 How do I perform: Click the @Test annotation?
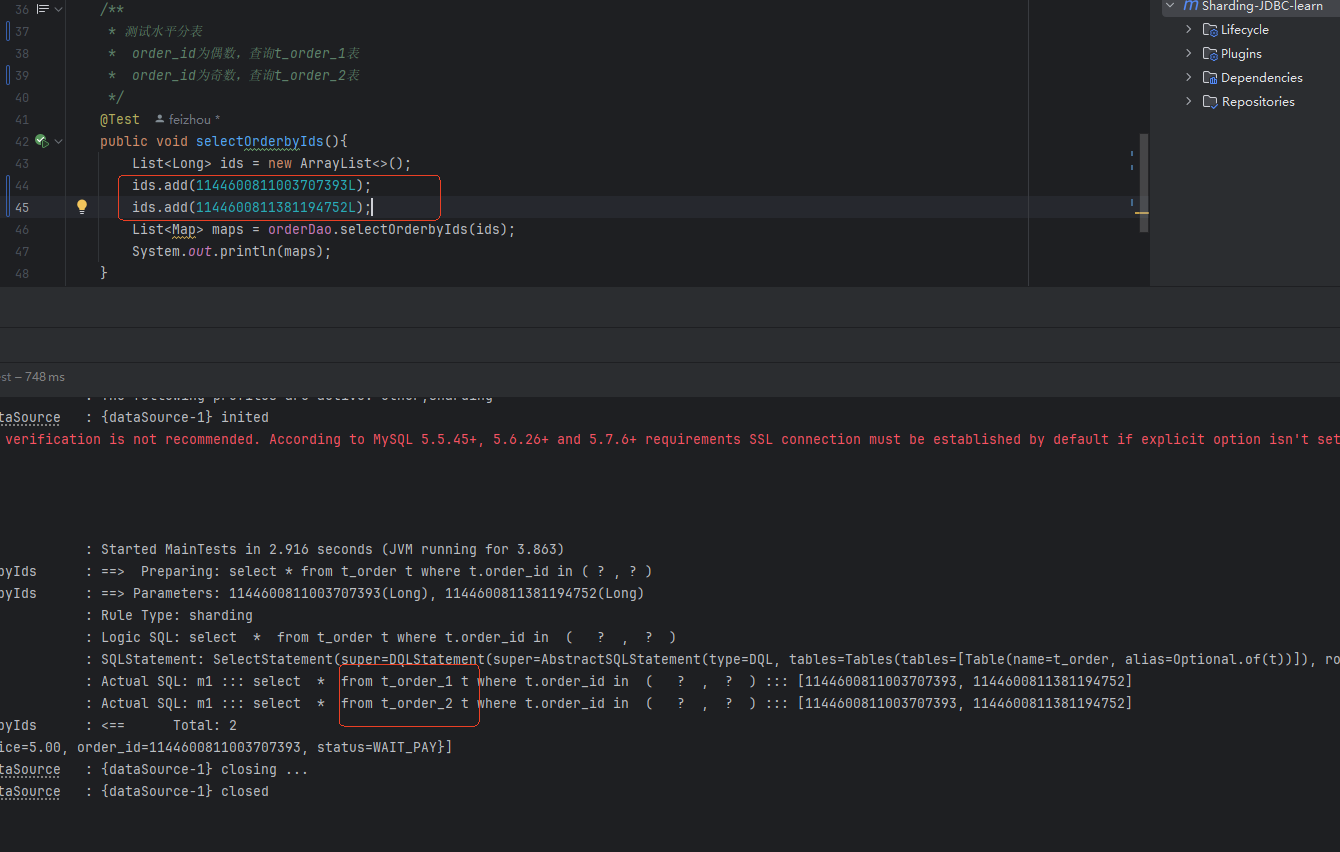[120, 119]
